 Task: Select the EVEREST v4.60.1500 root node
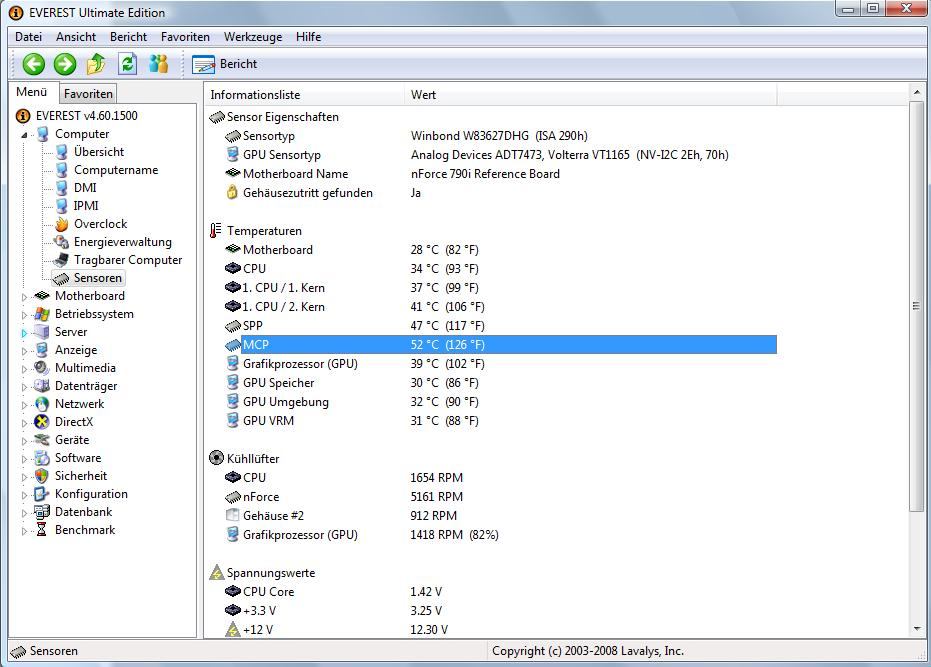[x=86, y=116]
